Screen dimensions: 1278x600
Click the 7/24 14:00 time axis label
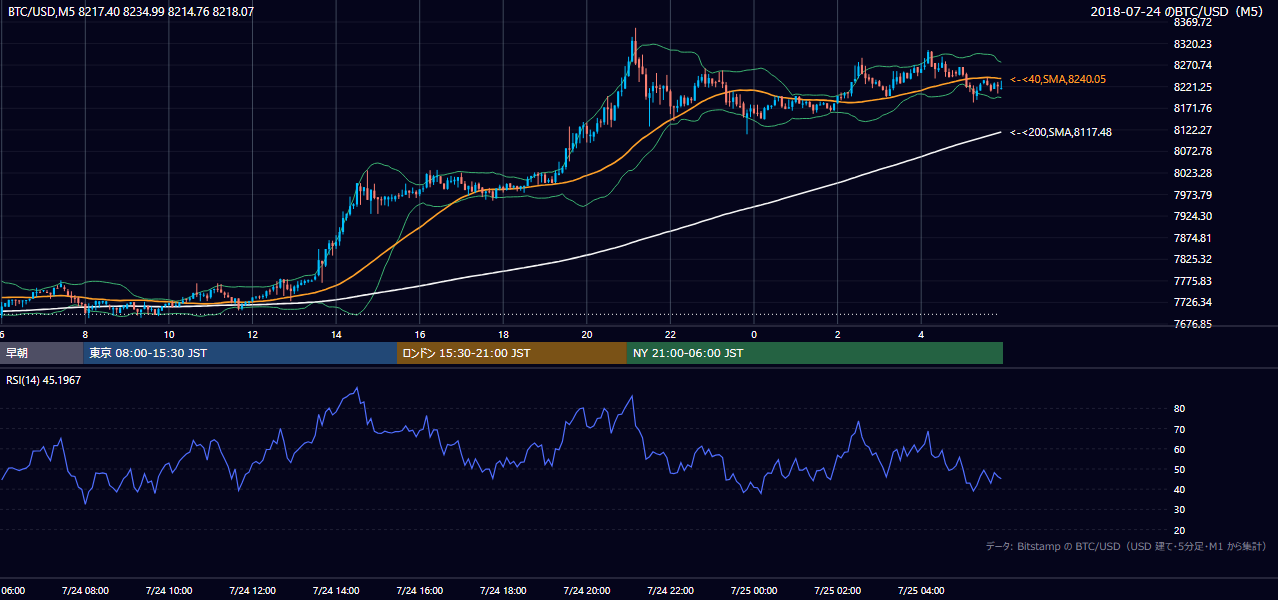[x=336, y=590]
